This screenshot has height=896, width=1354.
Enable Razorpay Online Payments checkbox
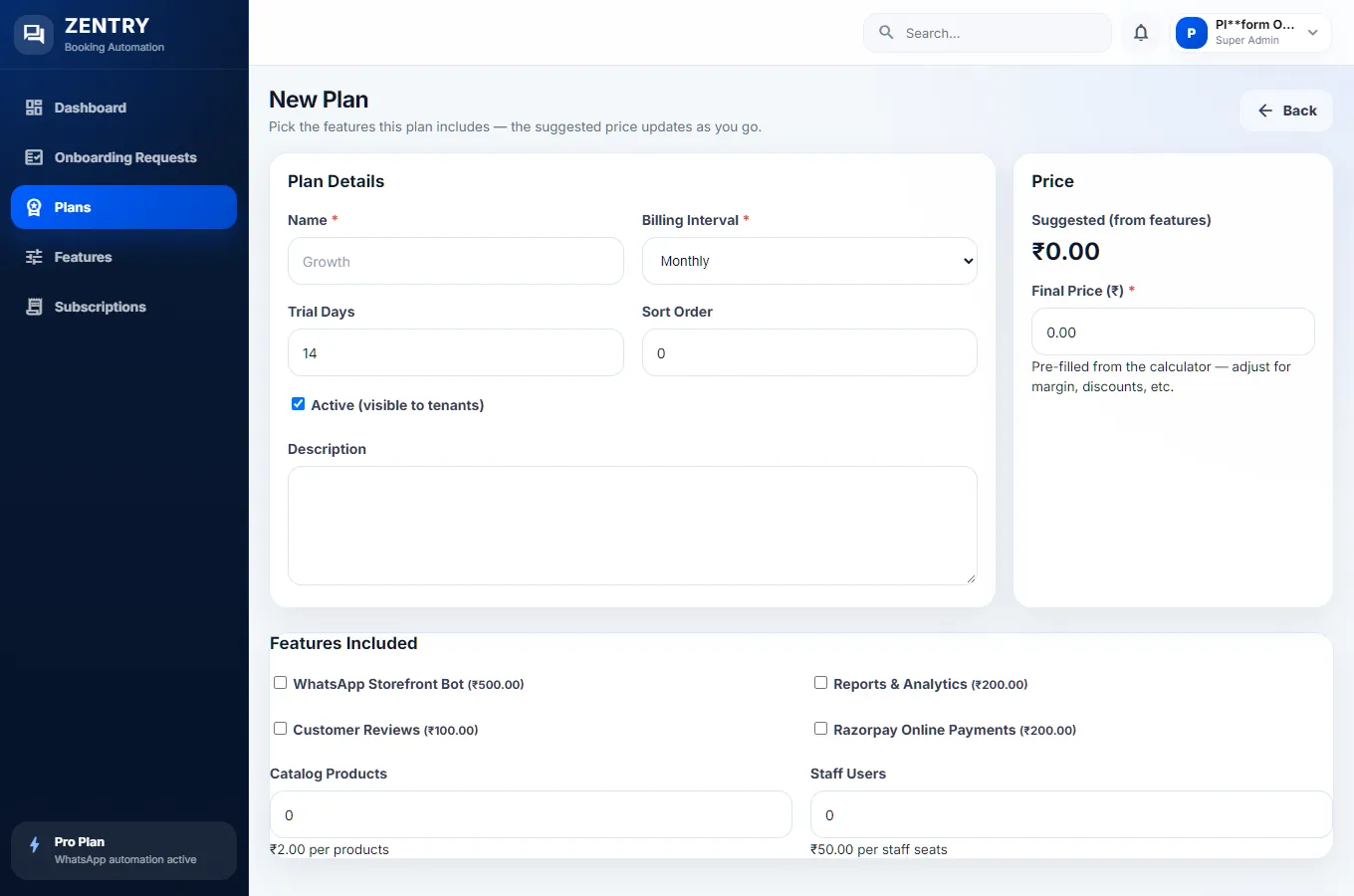821,729
